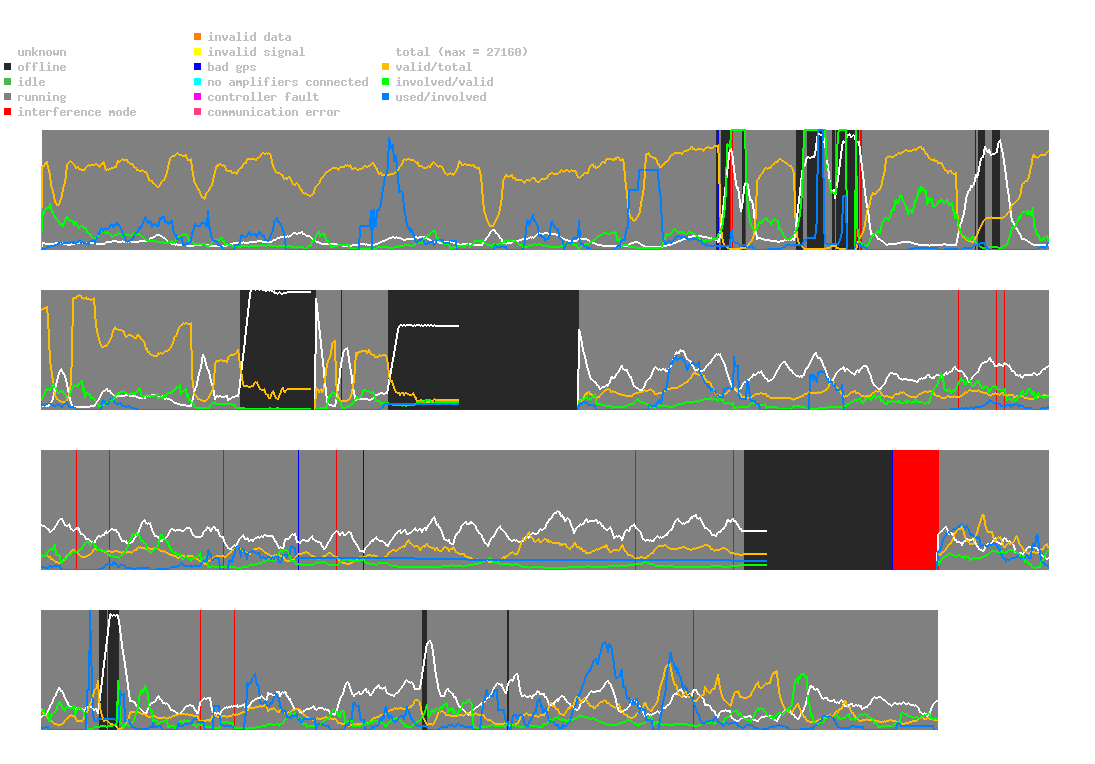1095x764 pixels.
Task: Select the "used/involved" legend label
Action: click(441, 97)
